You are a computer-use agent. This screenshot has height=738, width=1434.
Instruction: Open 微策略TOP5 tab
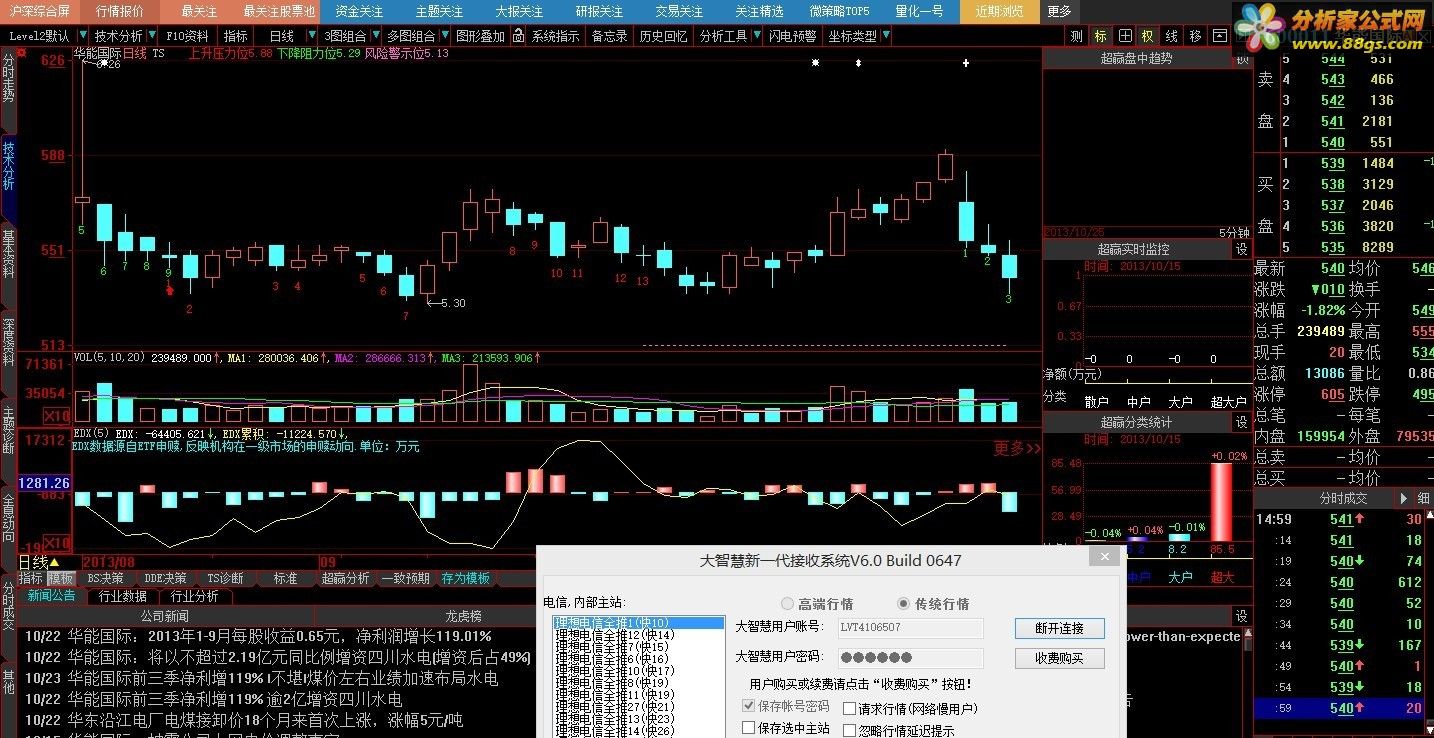coord(839,11)
